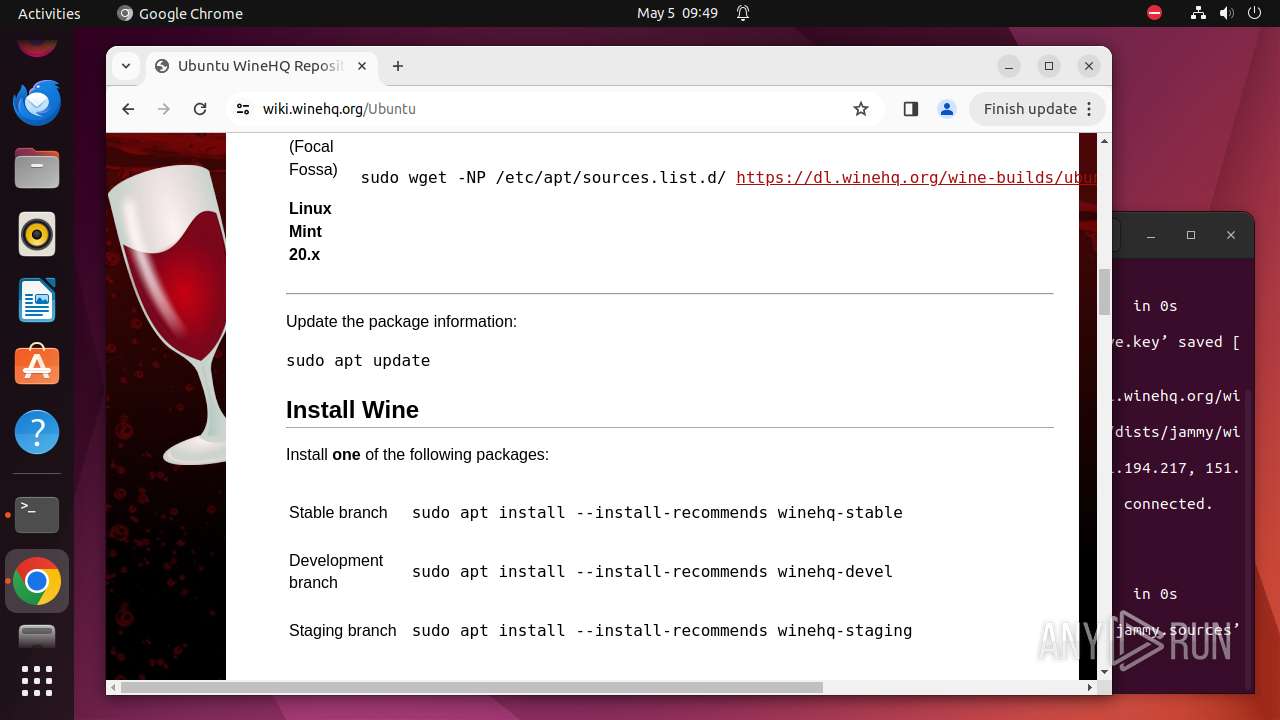Screen dimensions: 1280x720
Task: Click 'Linux Mint 20.x' table cell
Action: (310, 231)
